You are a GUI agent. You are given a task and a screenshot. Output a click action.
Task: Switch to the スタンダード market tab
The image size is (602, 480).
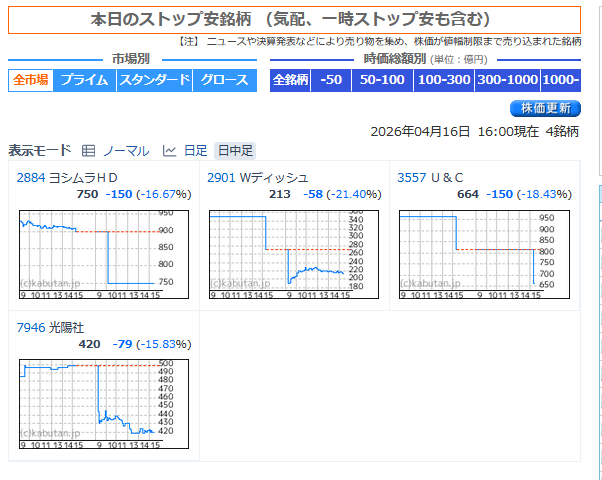pos(154,80)
